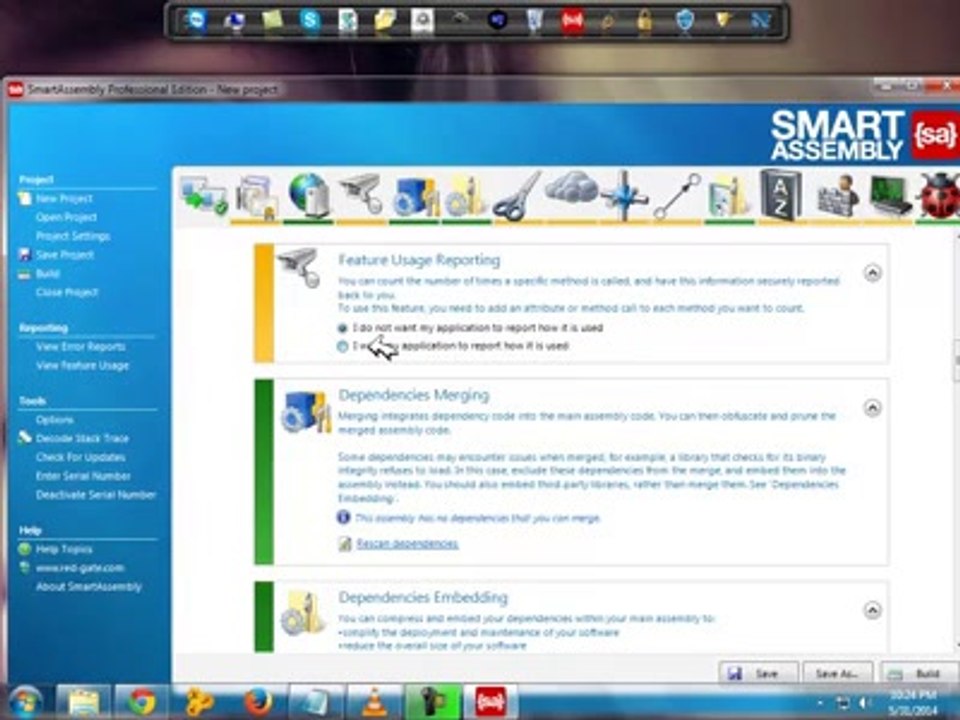
Task: Click the taskbar clock
Action: tap(912, 703)
